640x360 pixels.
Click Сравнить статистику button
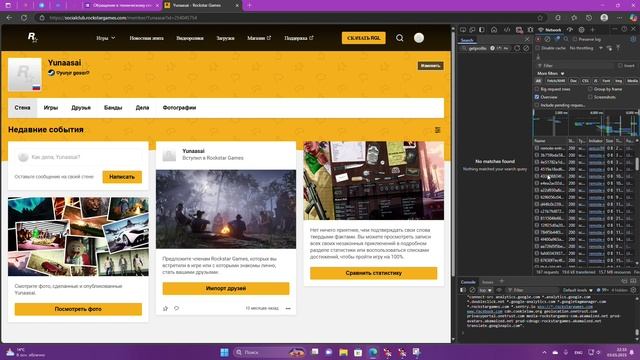click(x=373, y=273)
